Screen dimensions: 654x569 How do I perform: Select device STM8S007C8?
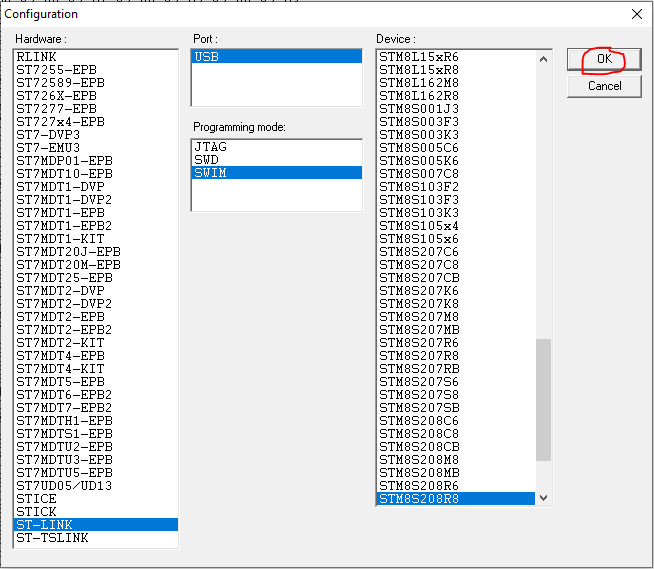tap(456, 174)
